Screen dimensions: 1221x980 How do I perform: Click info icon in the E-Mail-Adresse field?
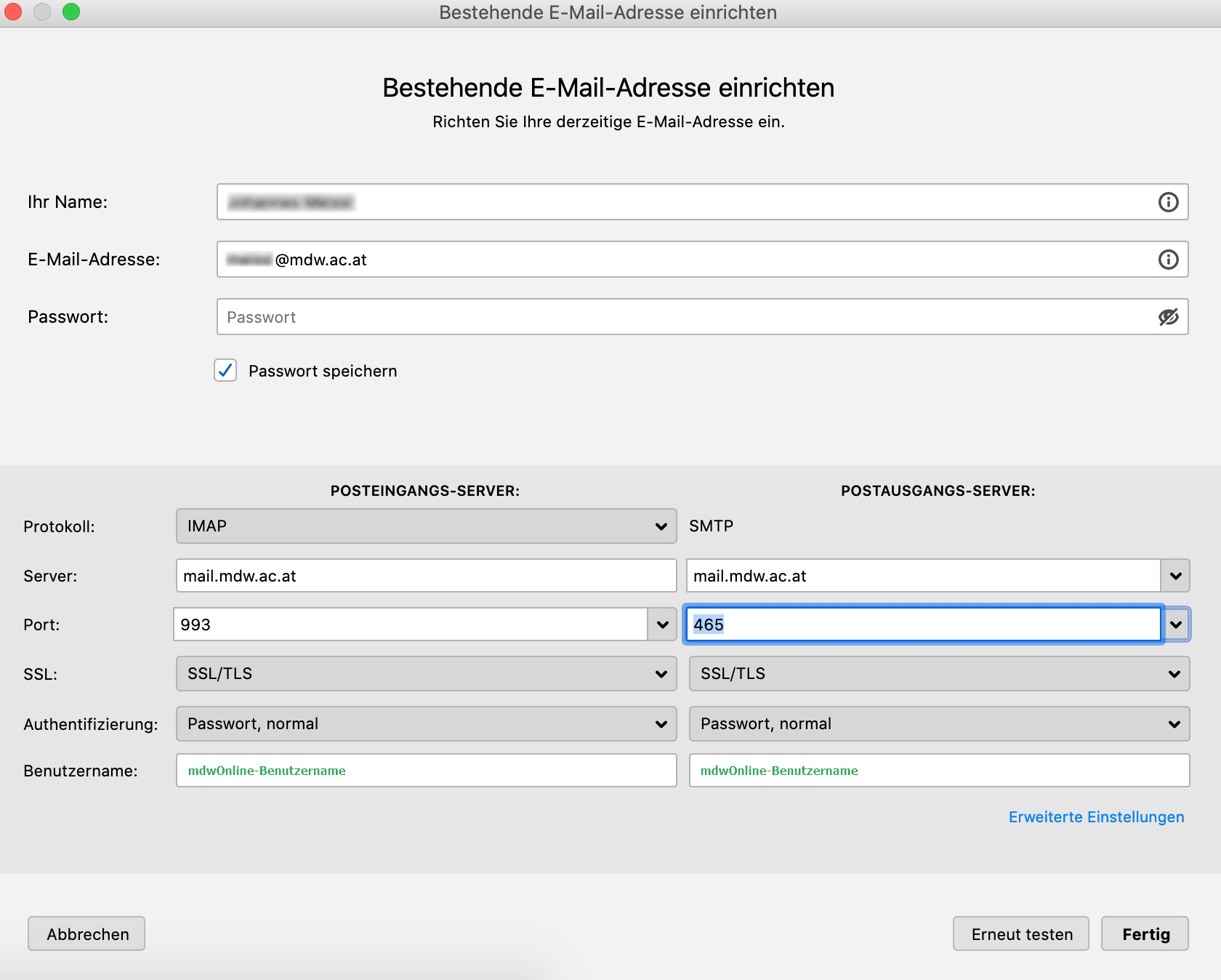click(x=1168, y=260)
